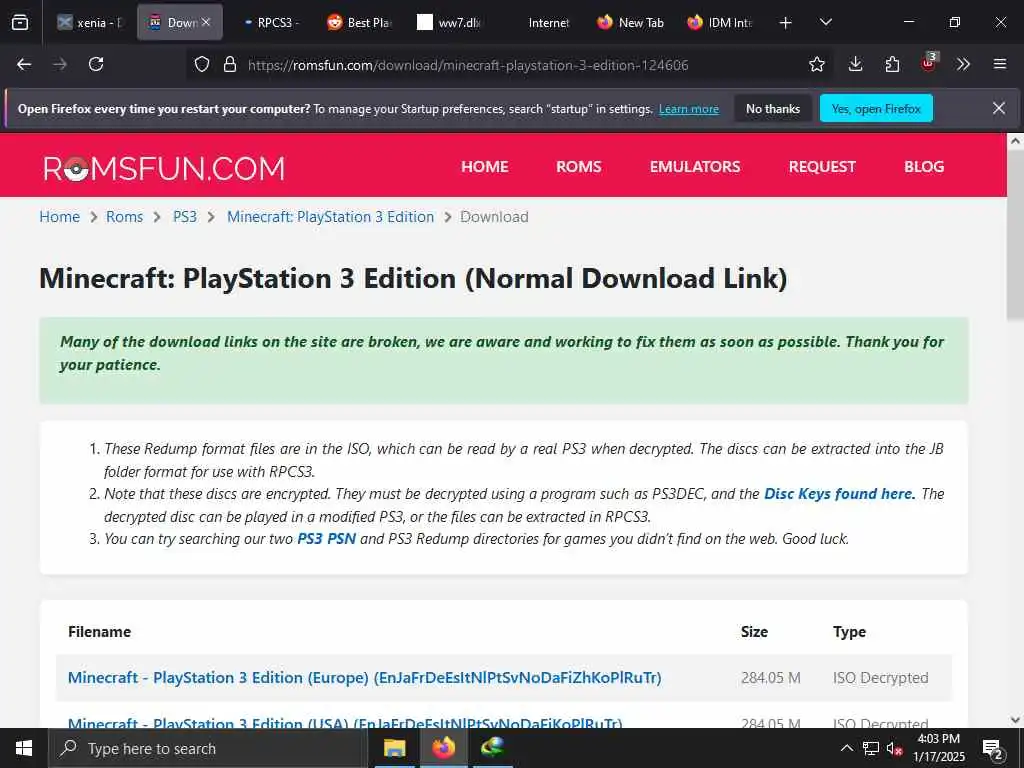
Task: Bookmark this page with the star icon
Action: [x=816, y=64]
